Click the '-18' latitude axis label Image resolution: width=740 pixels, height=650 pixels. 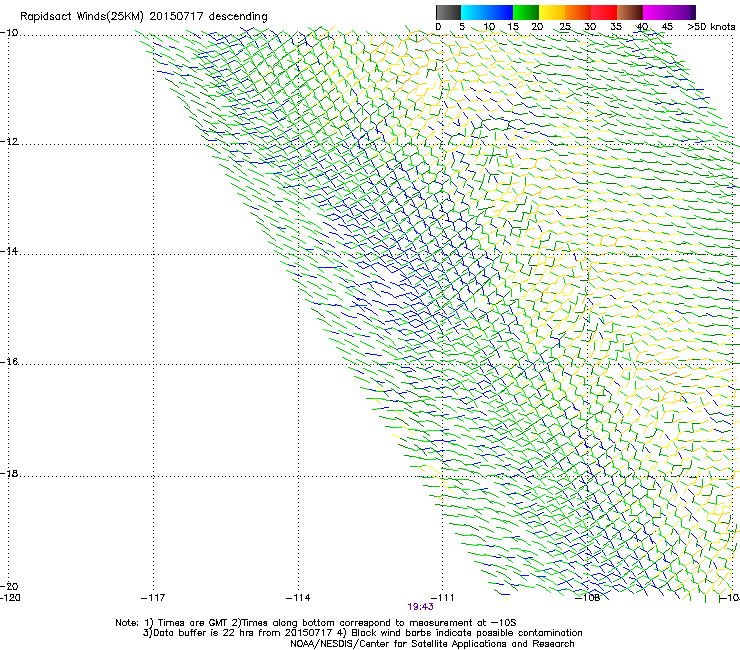pyautogui.click(x=8, y=473)
